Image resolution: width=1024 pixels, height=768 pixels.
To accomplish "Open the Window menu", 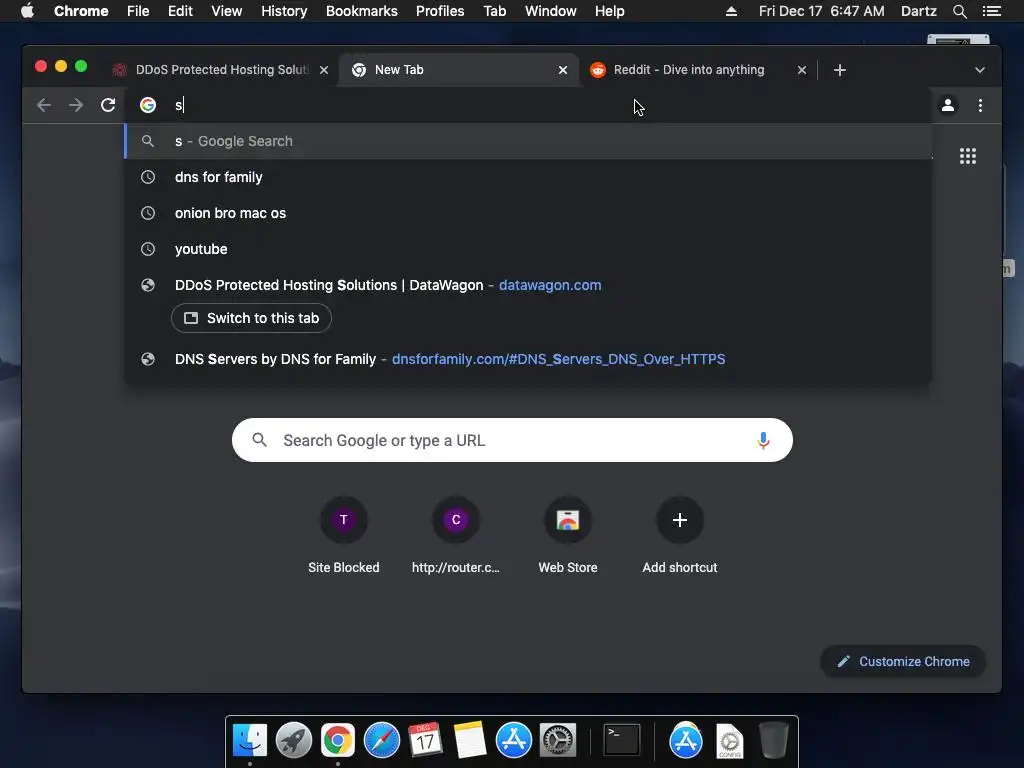I will pyautogui.click(x=551, y=11).
